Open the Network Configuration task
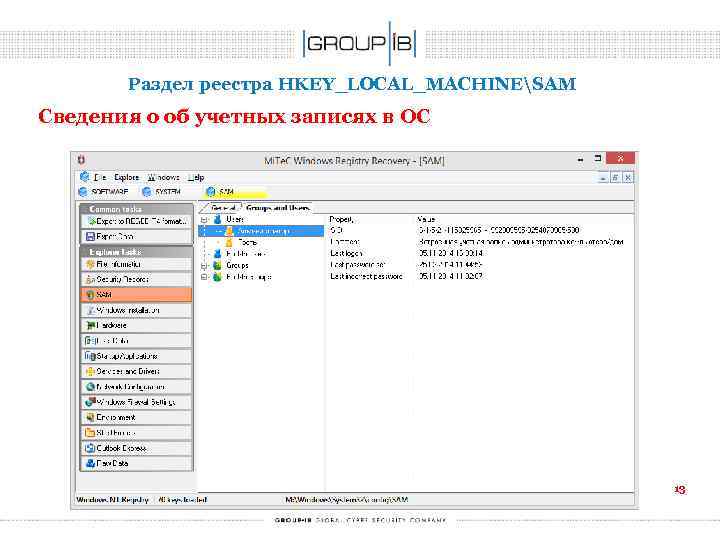This screenshot has width=720, height=540. (136, 387)
